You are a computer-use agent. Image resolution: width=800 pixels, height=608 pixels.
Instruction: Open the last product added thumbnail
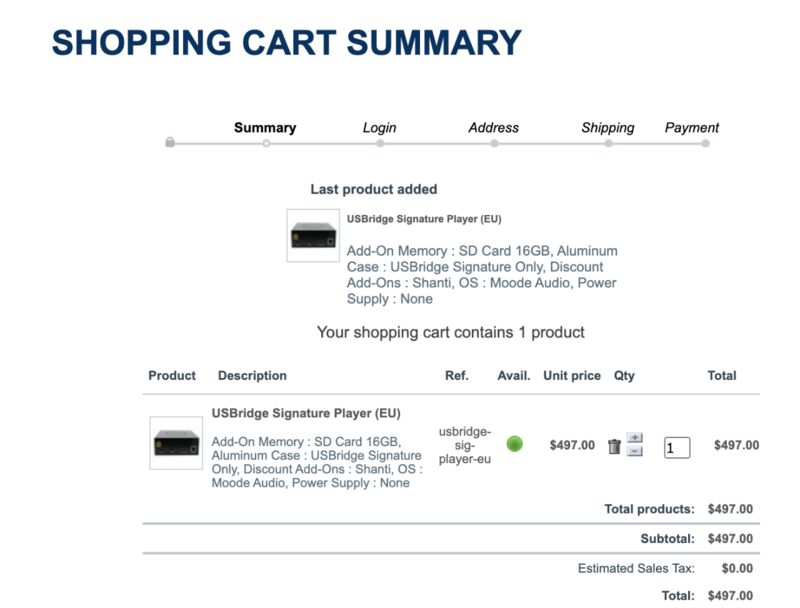click(313, 236)
